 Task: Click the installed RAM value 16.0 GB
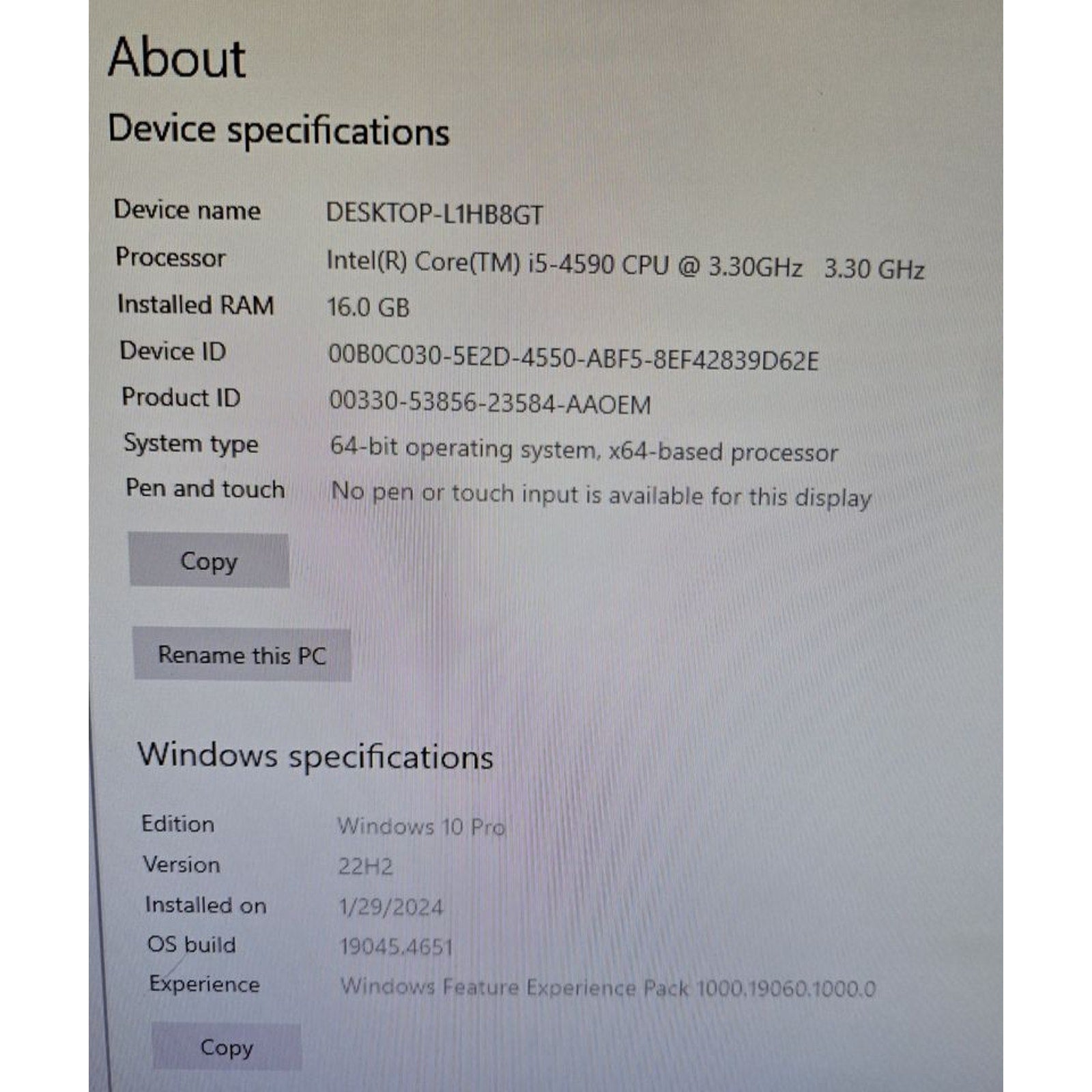point(368,307)
